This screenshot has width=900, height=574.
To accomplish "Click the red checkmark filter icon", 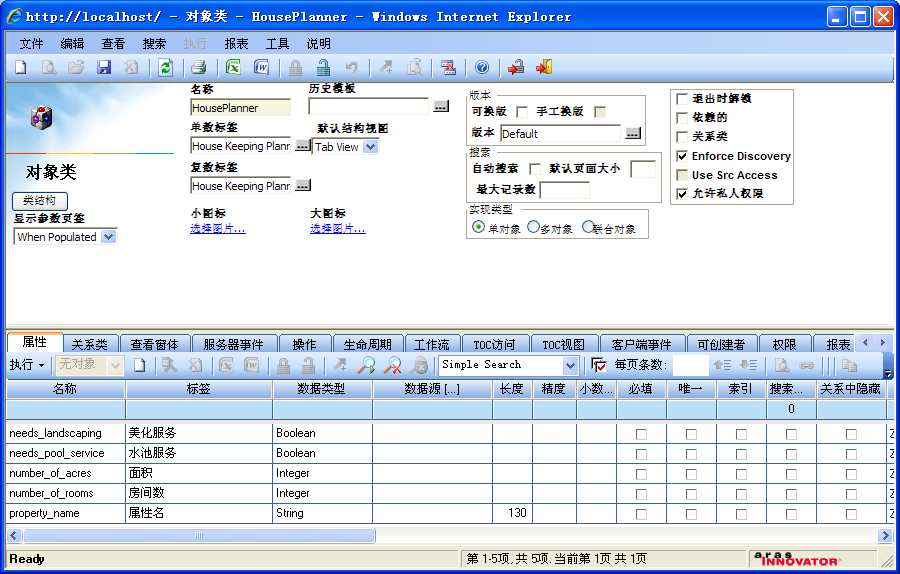I will [598, 365].
